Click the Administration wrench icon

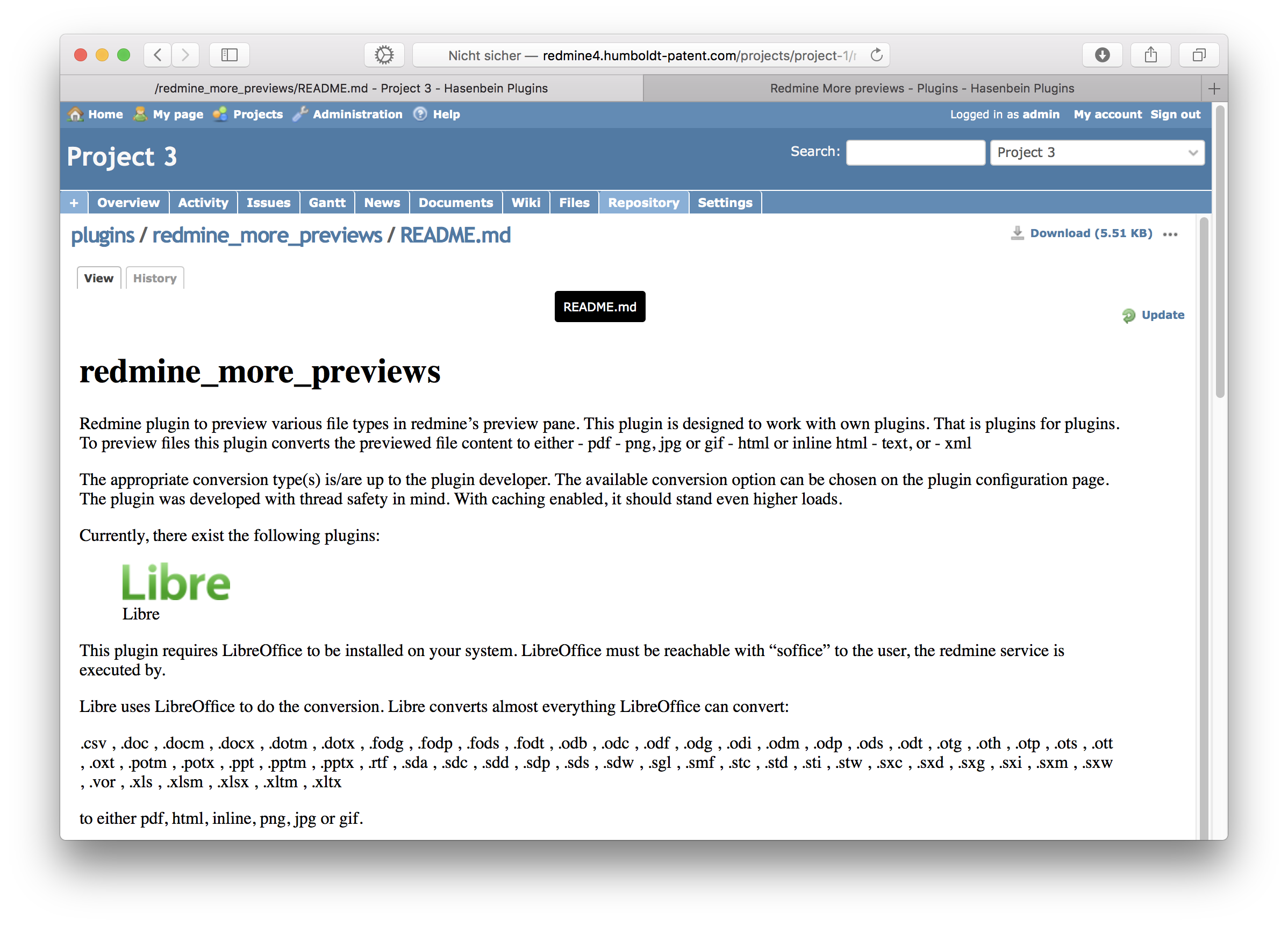tap(300, 114)
